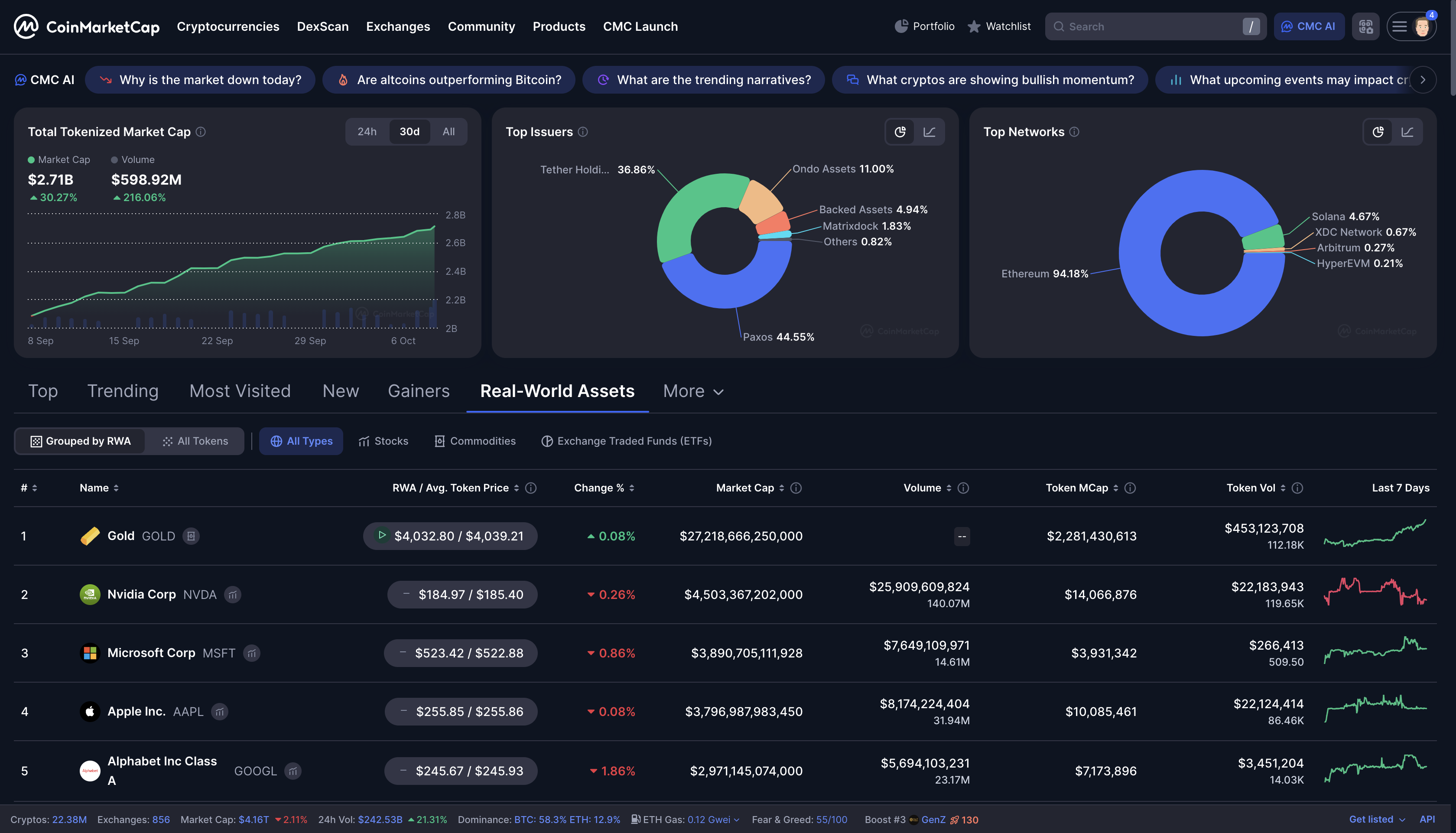The width and height of the screenshot is (1456, 833).
Task: Select the Commodities filter
Action: coord(474,440)
